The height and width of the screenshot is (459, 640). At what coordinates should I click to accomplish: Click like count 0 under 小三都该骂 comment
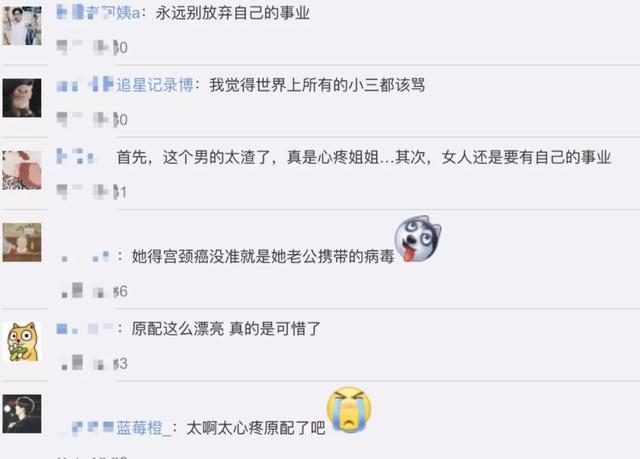click(x=121, y=120)
